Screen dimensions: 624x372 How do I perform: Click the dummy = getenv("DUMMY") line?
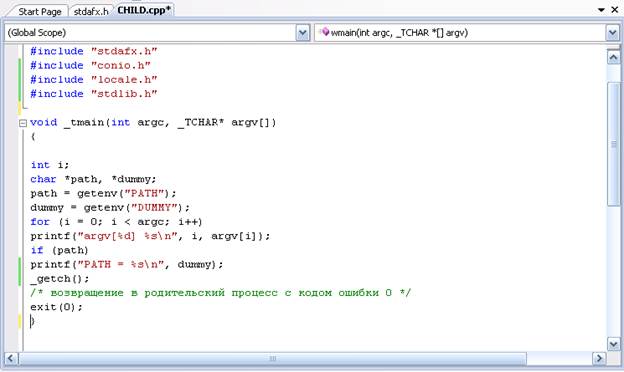pyautogui.click(x=110, y=208)
